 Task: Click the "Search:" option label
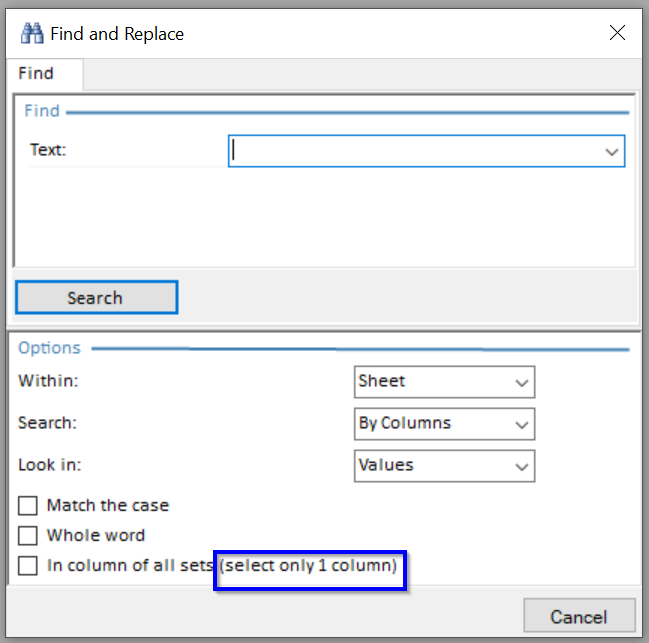pyautogui.click(x=48, y=423)
